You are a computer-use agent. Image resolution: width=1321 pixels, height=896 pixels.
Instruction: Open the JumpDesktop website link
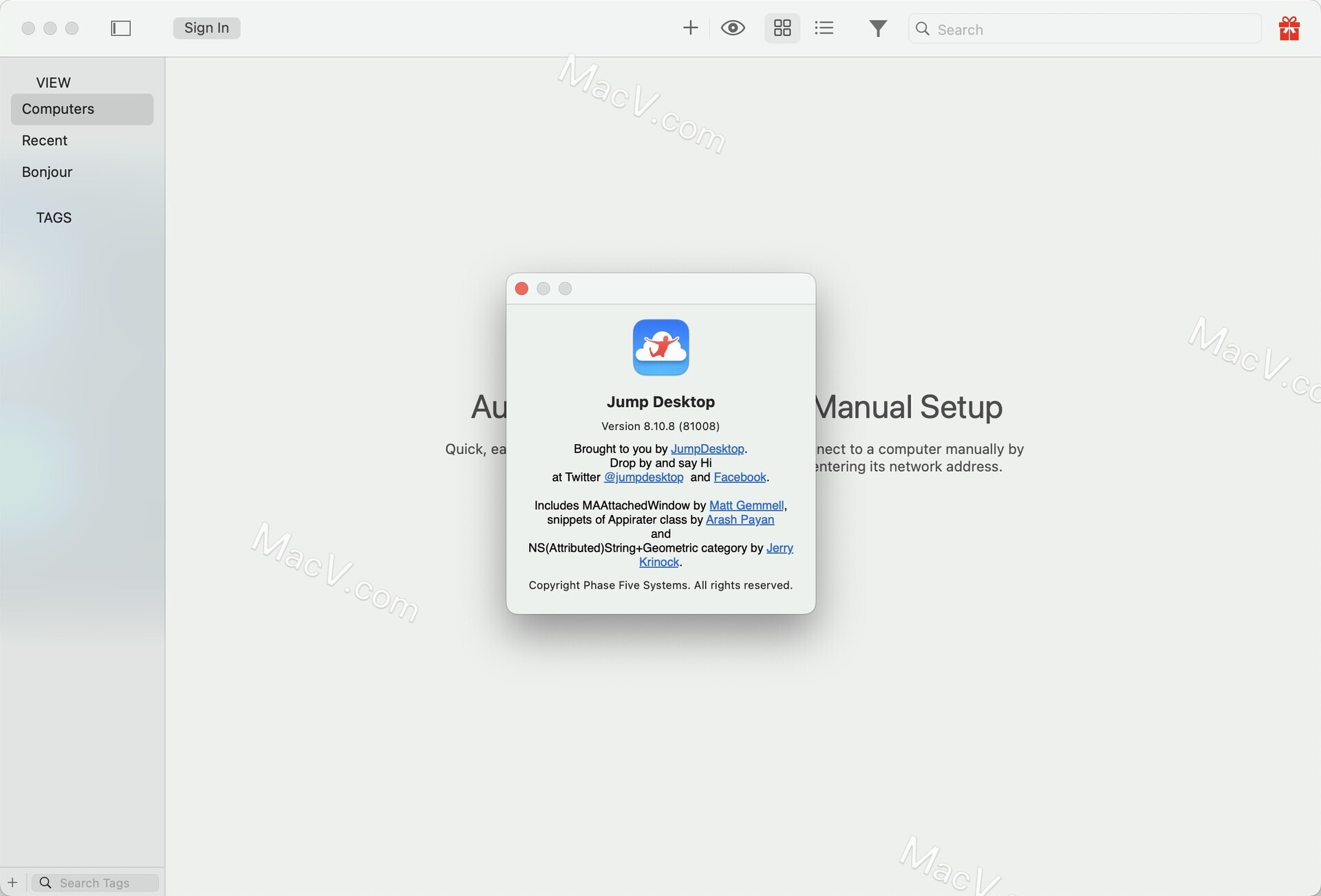coord(707,448)
